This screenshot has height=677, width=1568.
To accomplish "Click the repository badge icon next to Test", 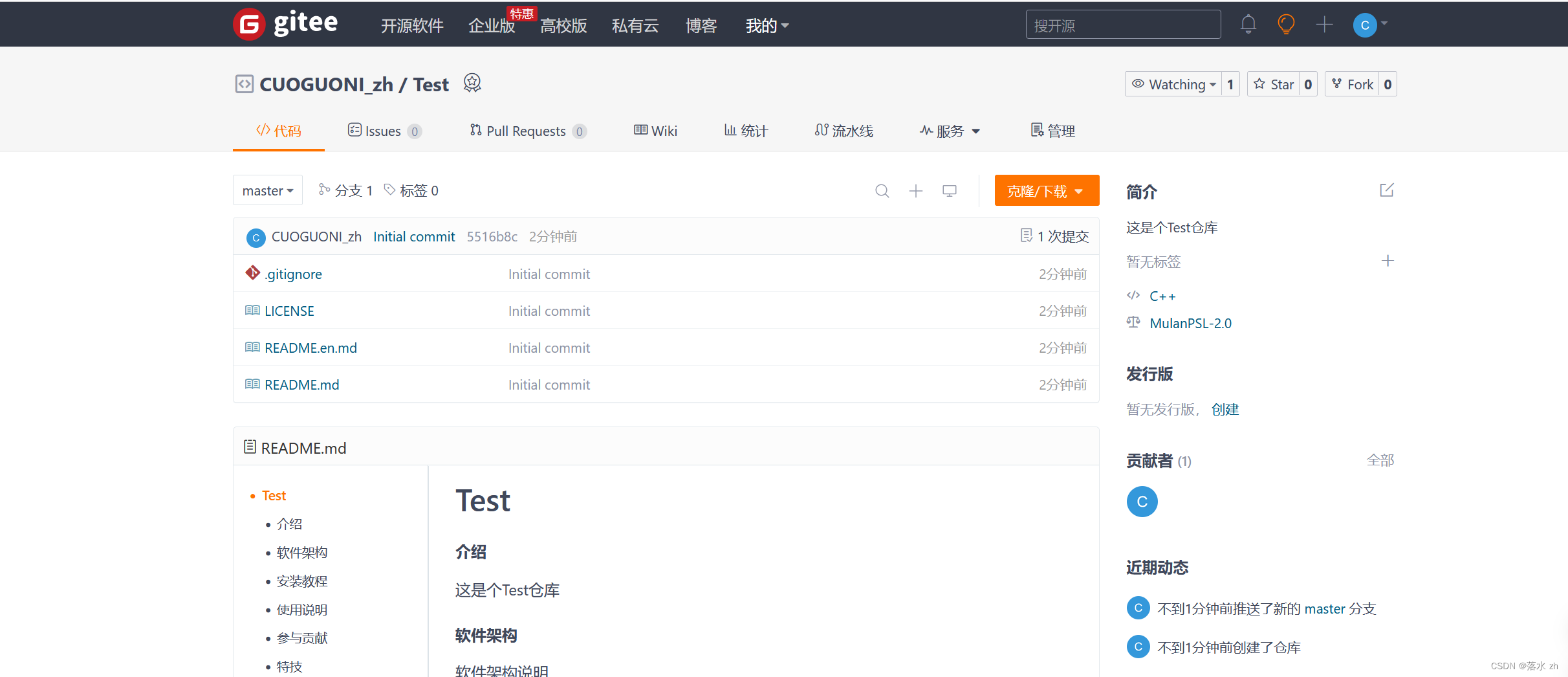I will pos(472,83).
